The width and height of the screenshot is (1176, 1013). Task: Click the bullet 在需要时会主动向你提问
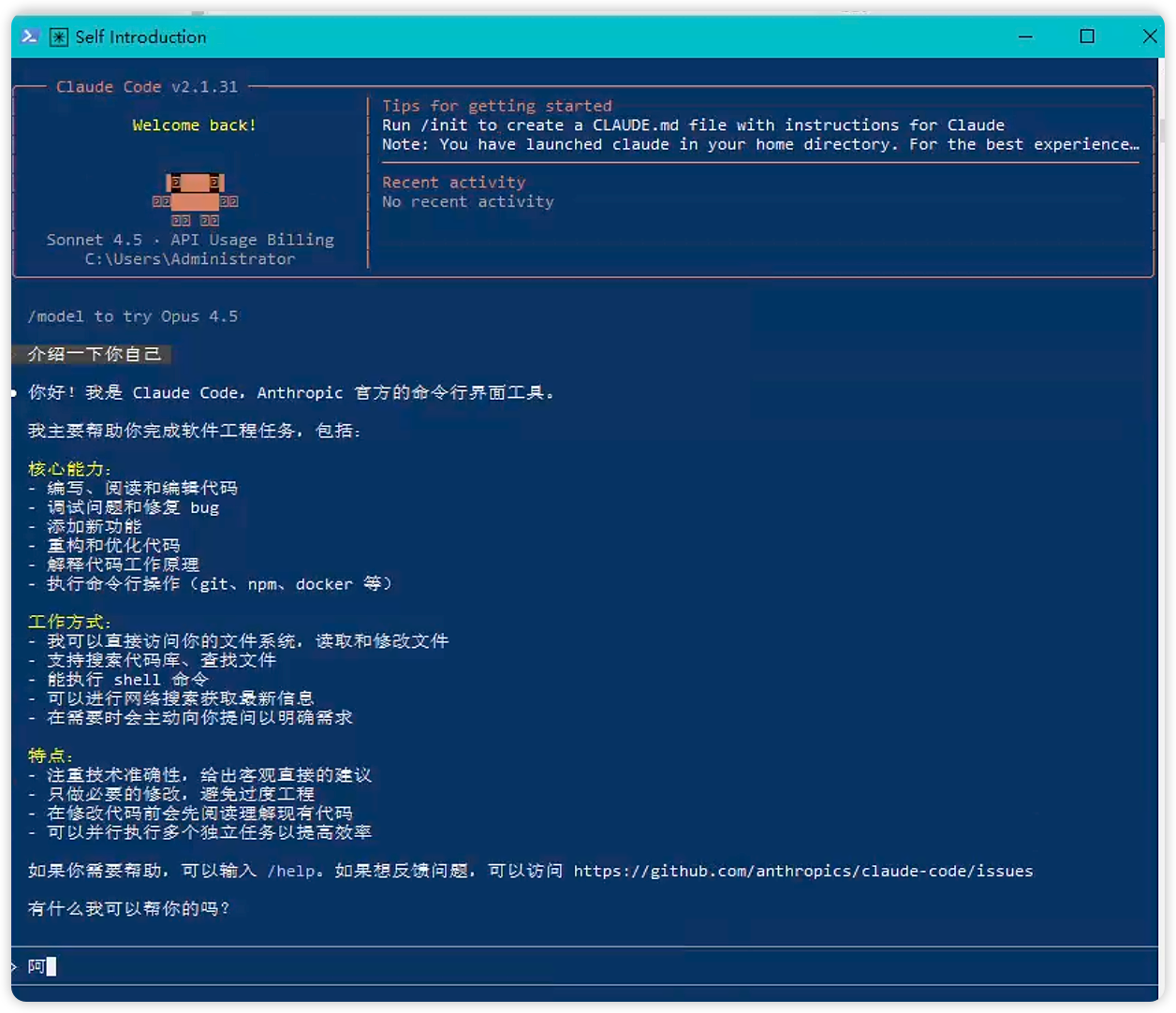pyautogui.click(x=190, y=717)
